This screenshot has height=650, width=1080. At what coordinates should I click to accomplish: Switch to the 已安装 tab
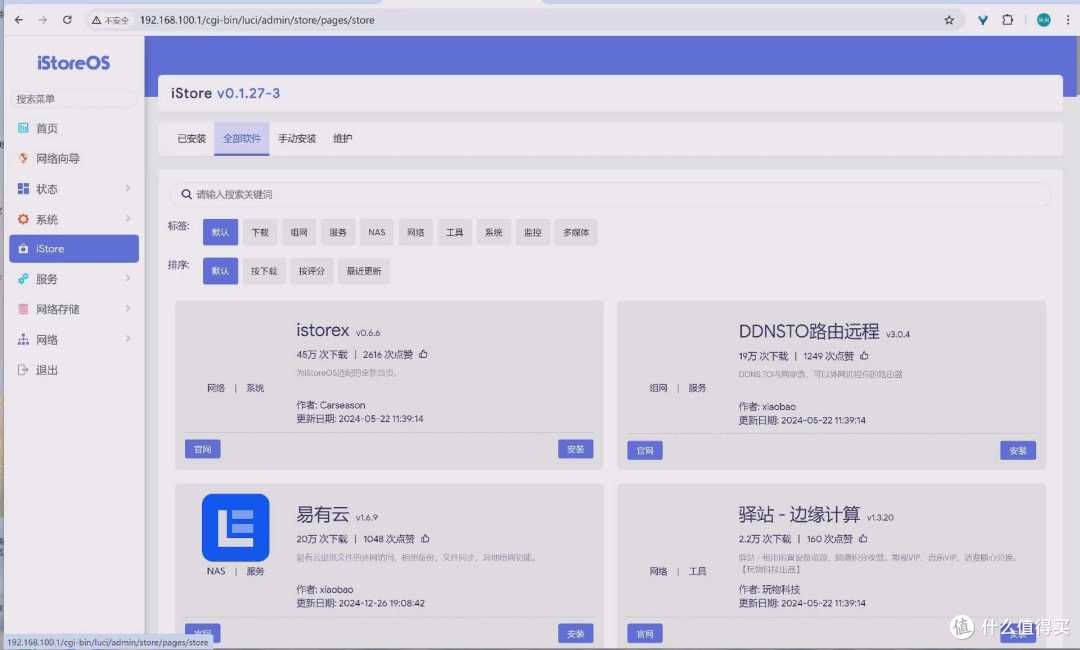coord(191,139)
